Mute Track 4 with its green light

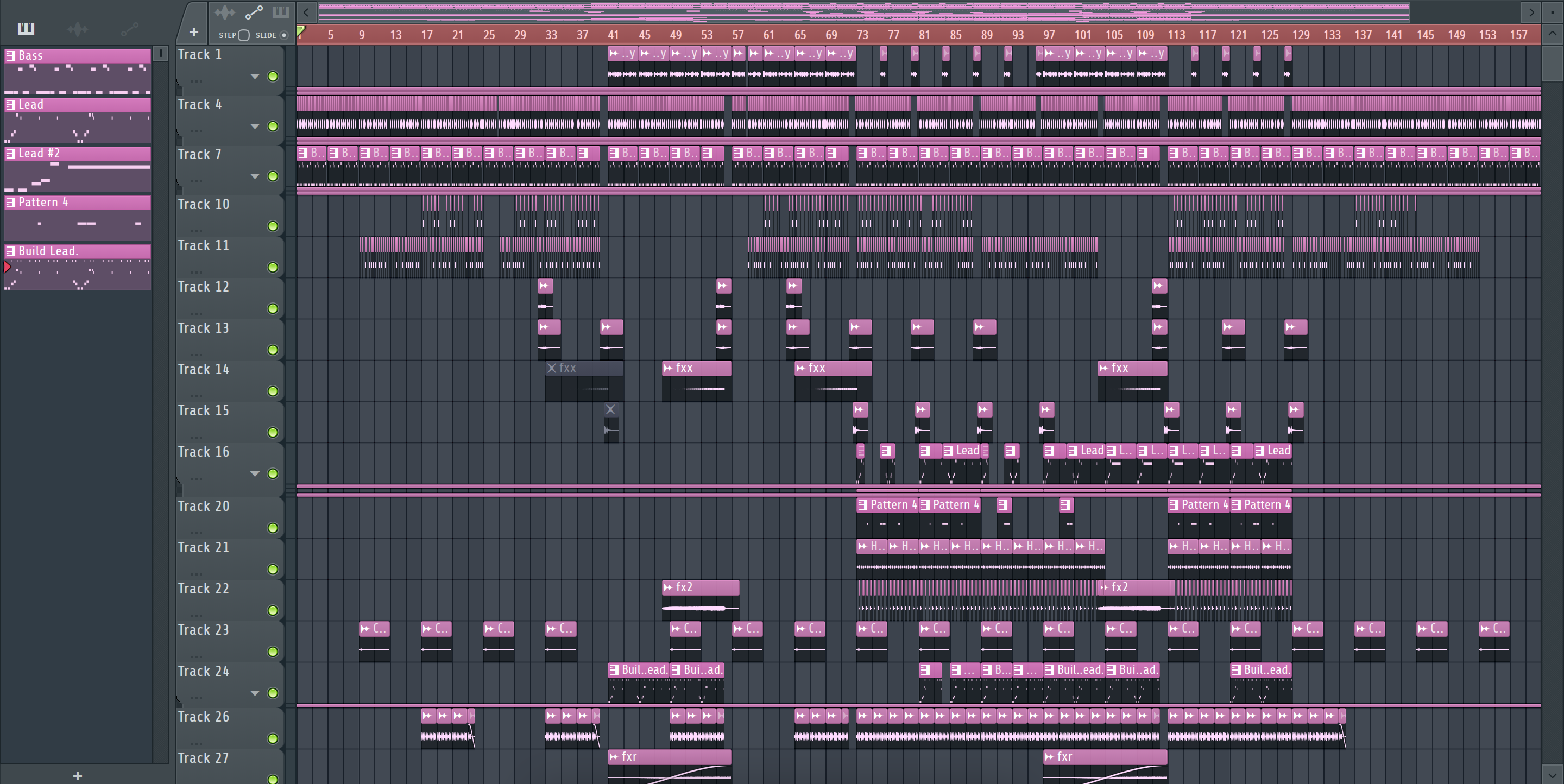click(x=273, y=126)
